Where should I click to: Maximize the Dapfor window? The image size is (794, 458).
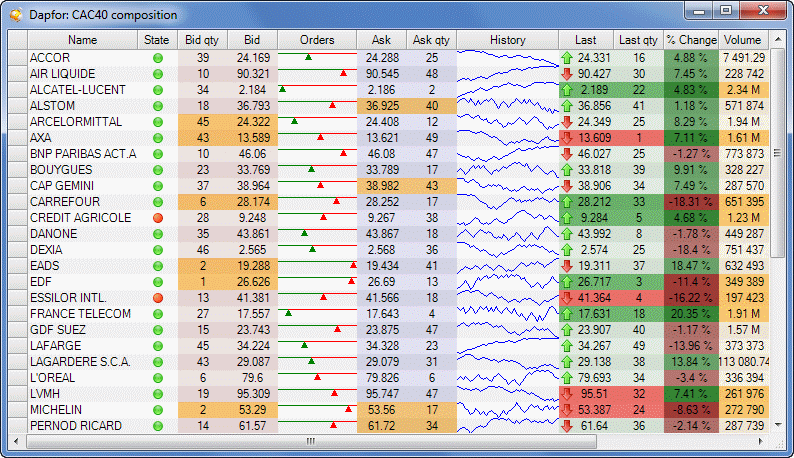(x=726, y=11)
